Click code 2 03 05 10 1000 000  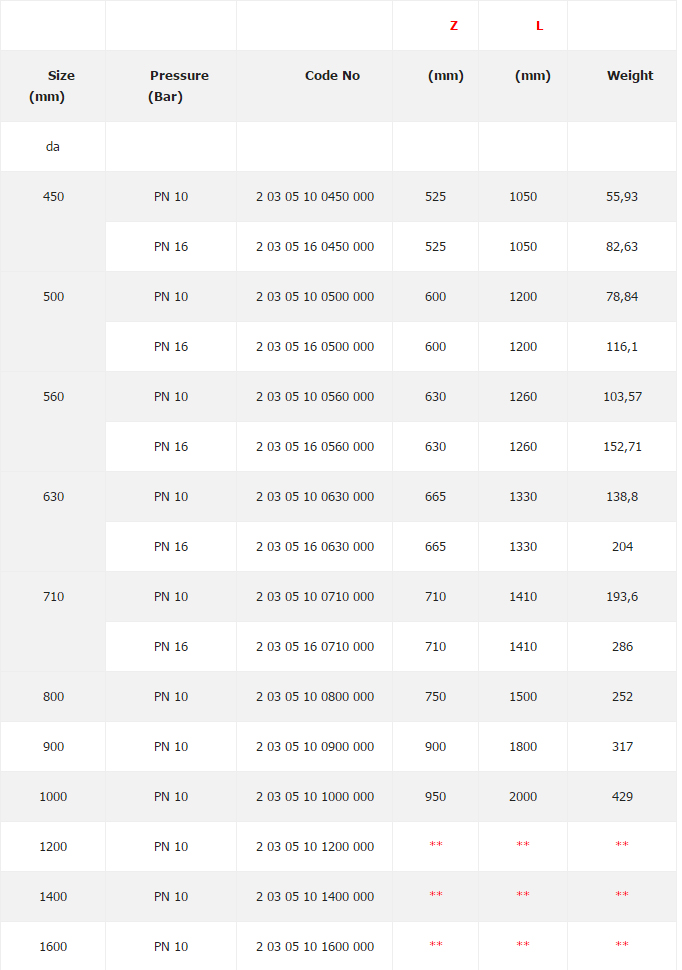(315, 797)
